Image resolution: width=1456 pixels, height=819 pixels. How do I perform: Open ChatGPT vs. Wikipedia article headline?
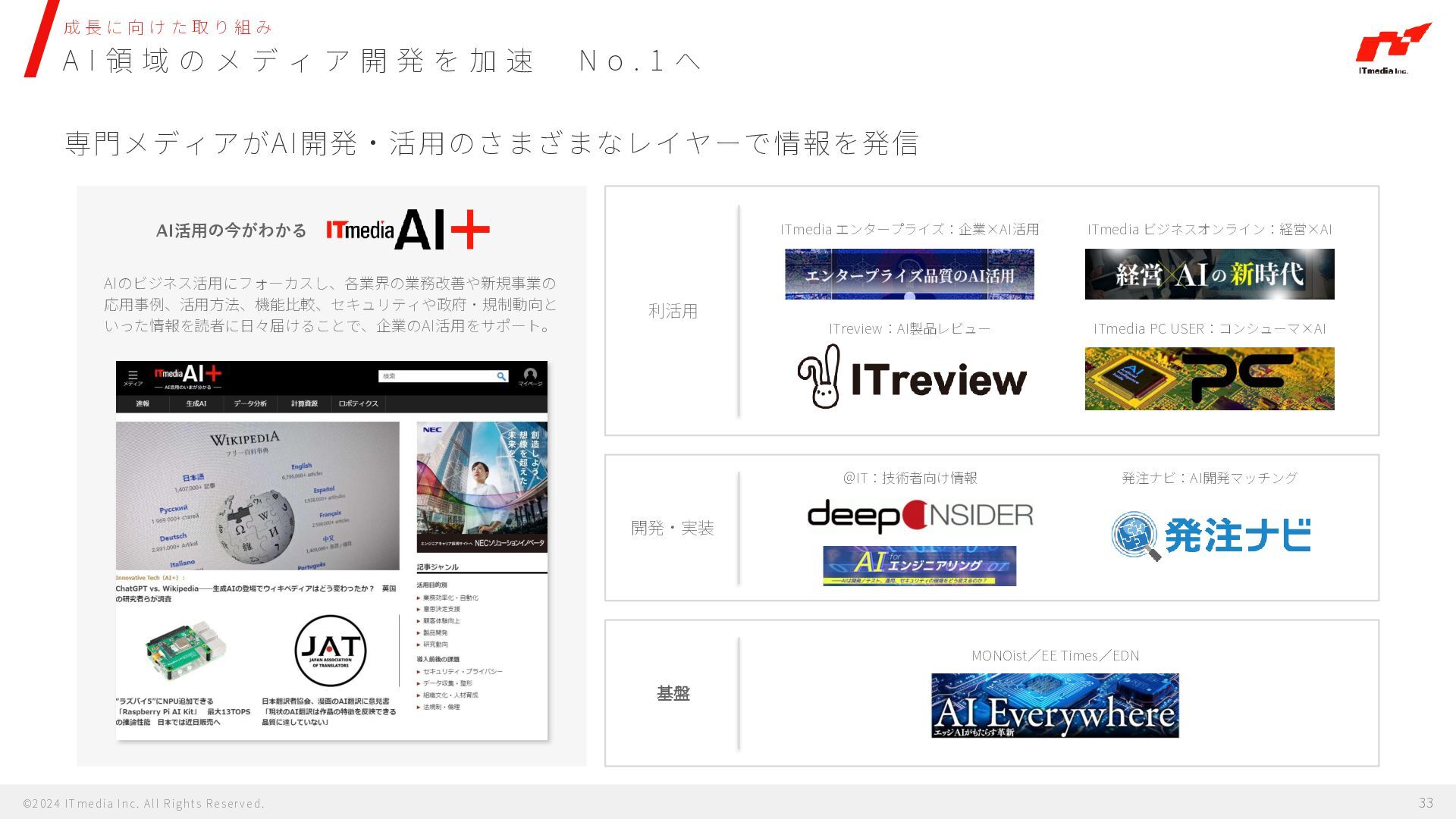click(256, 593)
